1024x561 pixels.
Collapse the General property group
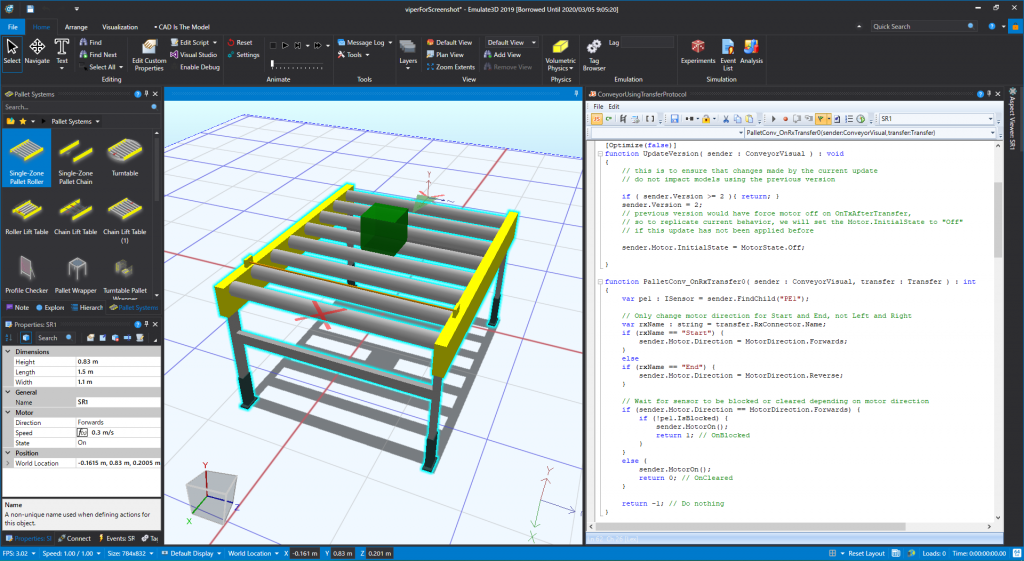8,393
